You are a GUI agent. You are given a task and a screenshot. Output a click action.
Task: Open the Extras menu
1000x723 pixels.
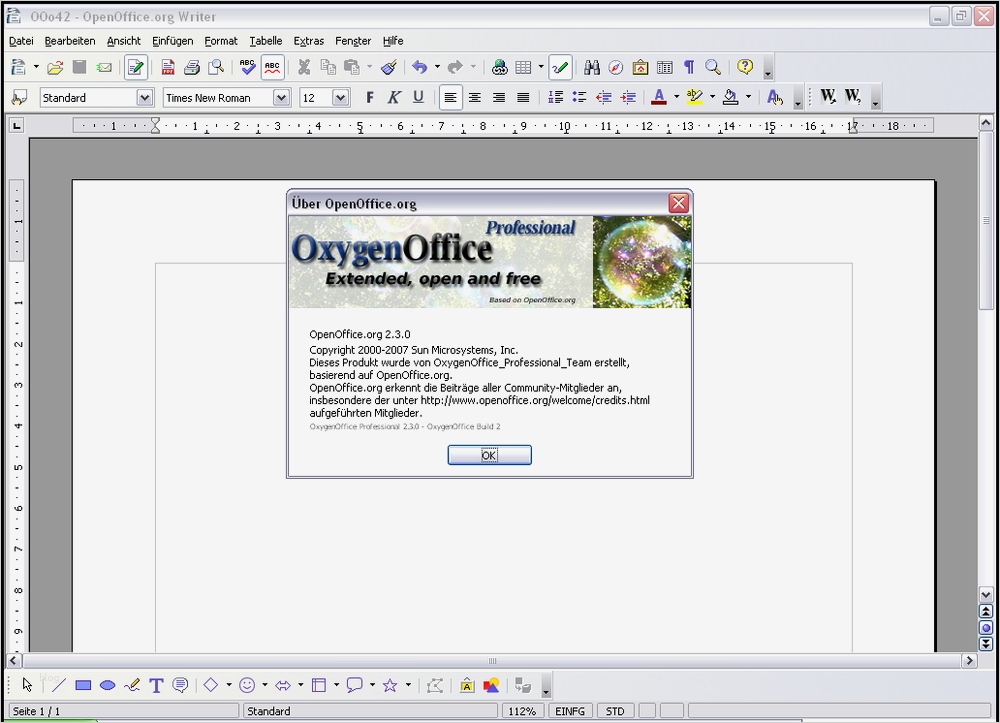(309, 41)
